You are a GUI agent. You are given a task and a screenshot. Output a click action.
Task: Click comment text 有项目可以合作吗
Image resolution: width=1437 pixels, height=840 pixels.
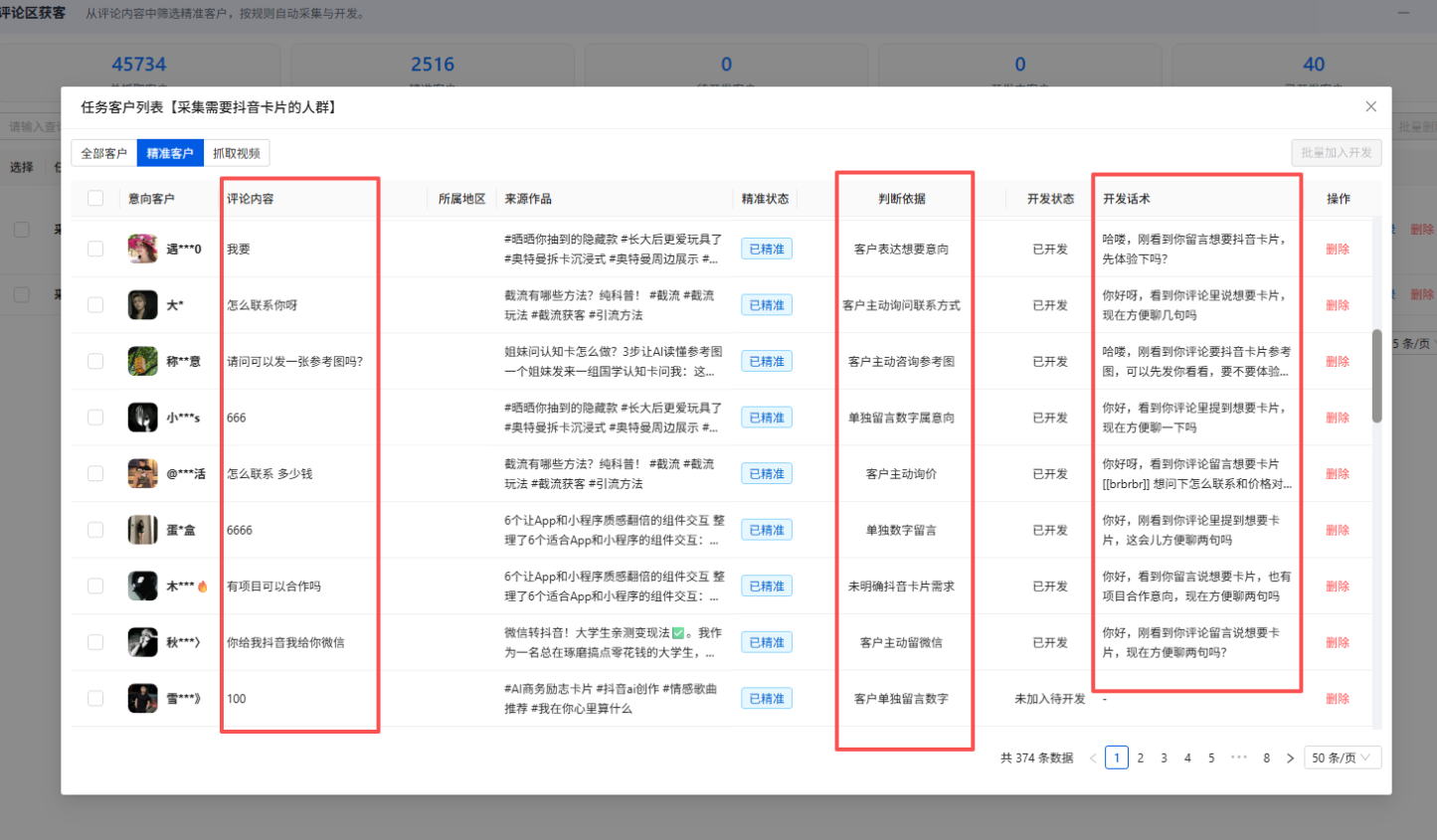click(273, 587)
